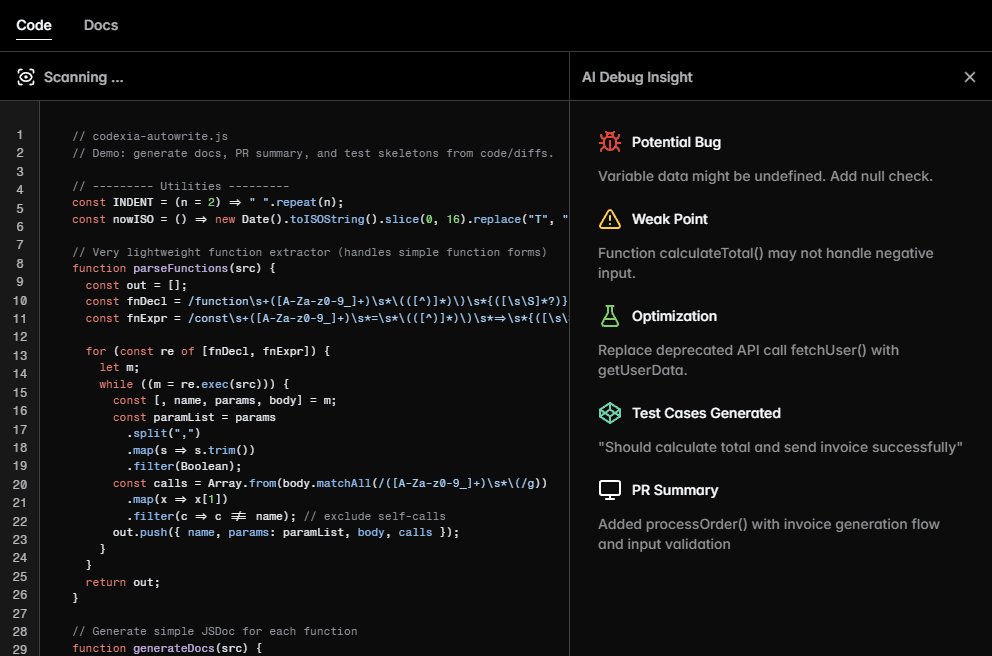Click the AI Debug Insight panel title
The image size is (992, 656).
[636, 77]
